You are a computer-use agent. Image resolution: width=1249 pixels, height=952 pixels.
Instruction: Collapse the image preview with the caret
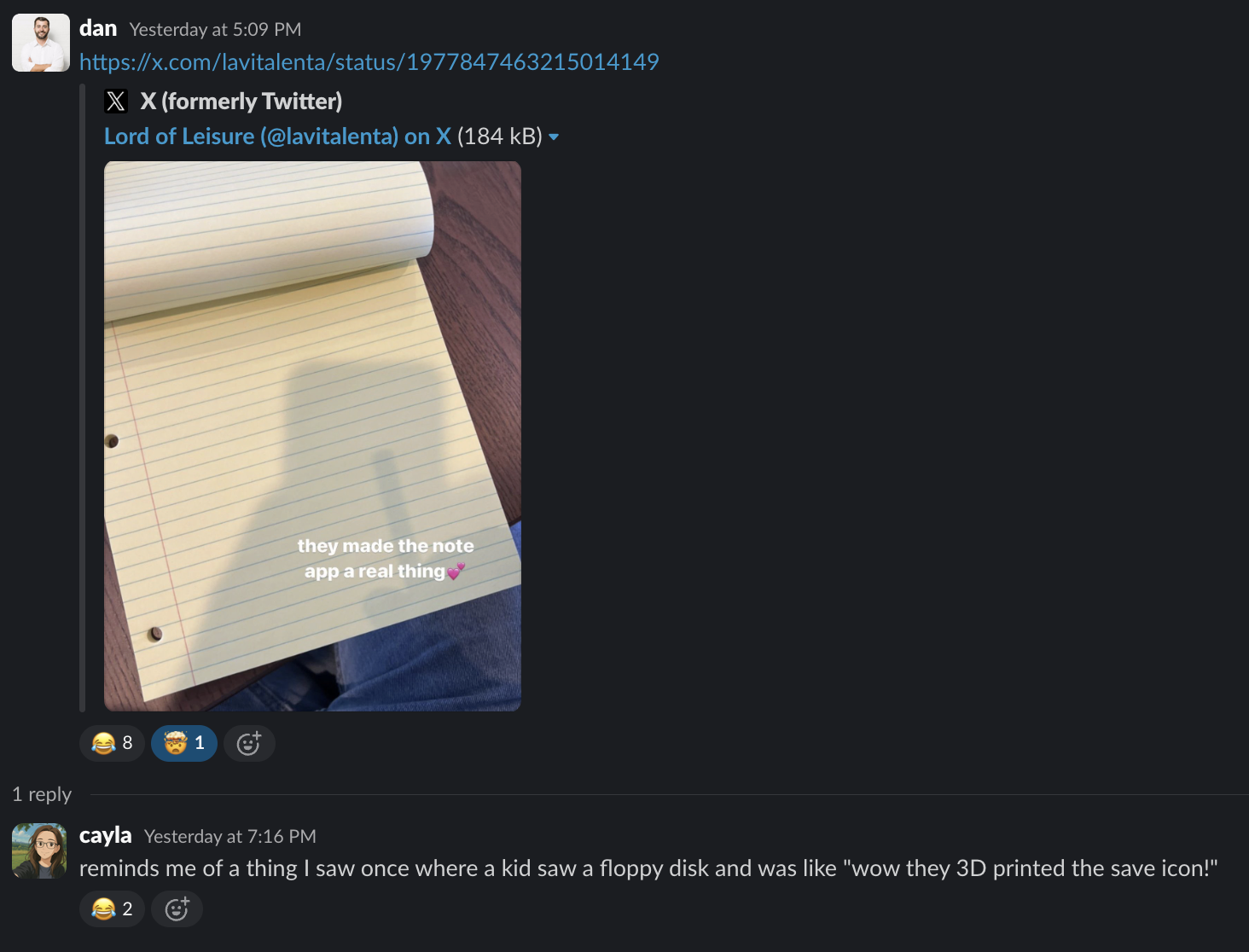pyautogui.click(x=554, y=137)
